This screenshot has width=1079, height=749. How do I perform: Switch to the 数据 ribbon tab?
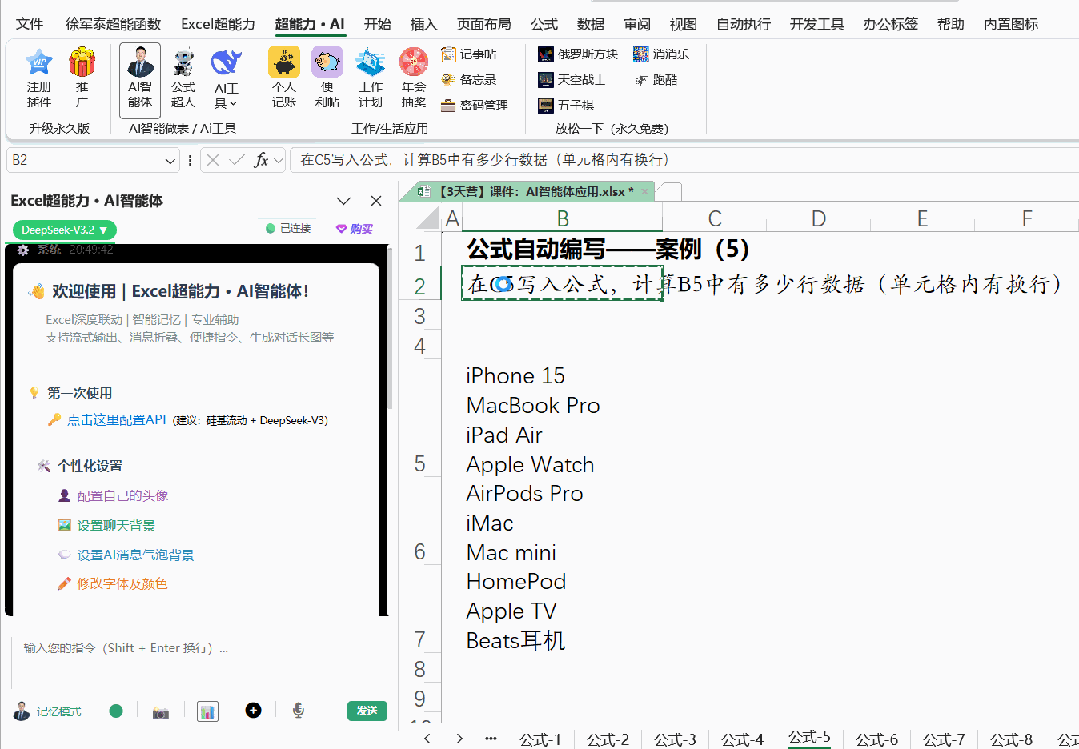(590, 25)
